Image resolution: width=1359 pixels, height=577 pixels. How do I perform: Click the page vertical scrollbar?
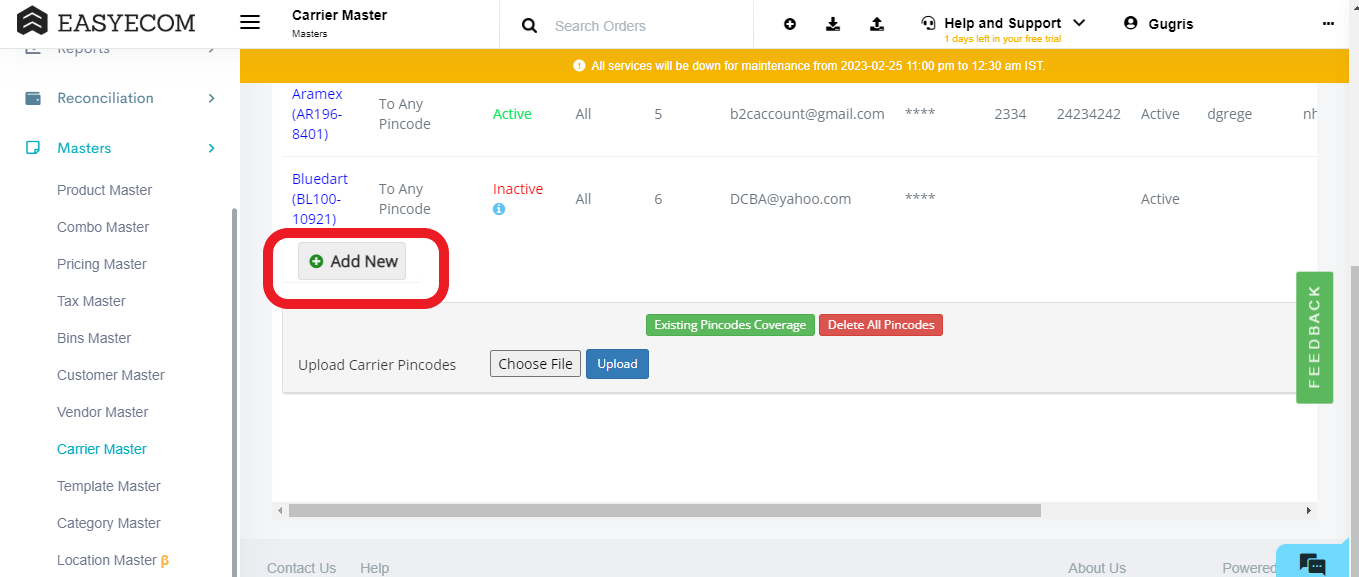1354,420
